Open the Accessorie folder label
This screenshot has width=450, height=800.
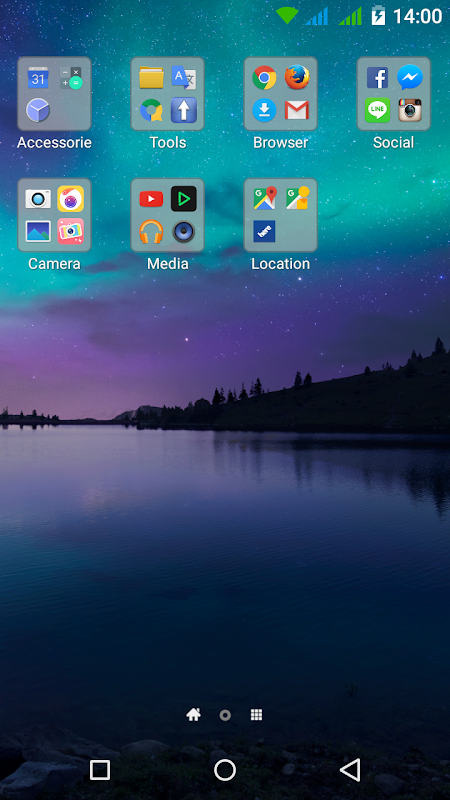point(54,142)
